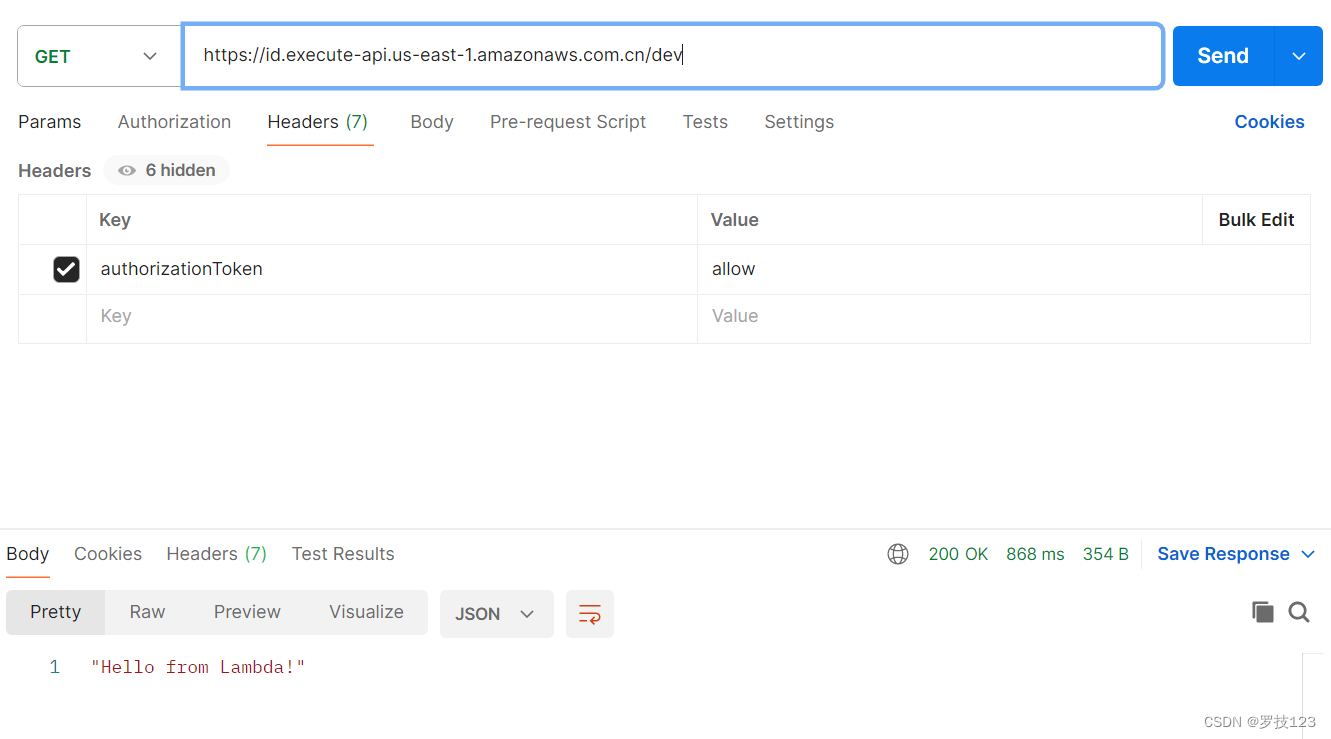This screenshot has width=1331, height=739.
Task: Select the Pretty view
Action: tap(56, 612)
